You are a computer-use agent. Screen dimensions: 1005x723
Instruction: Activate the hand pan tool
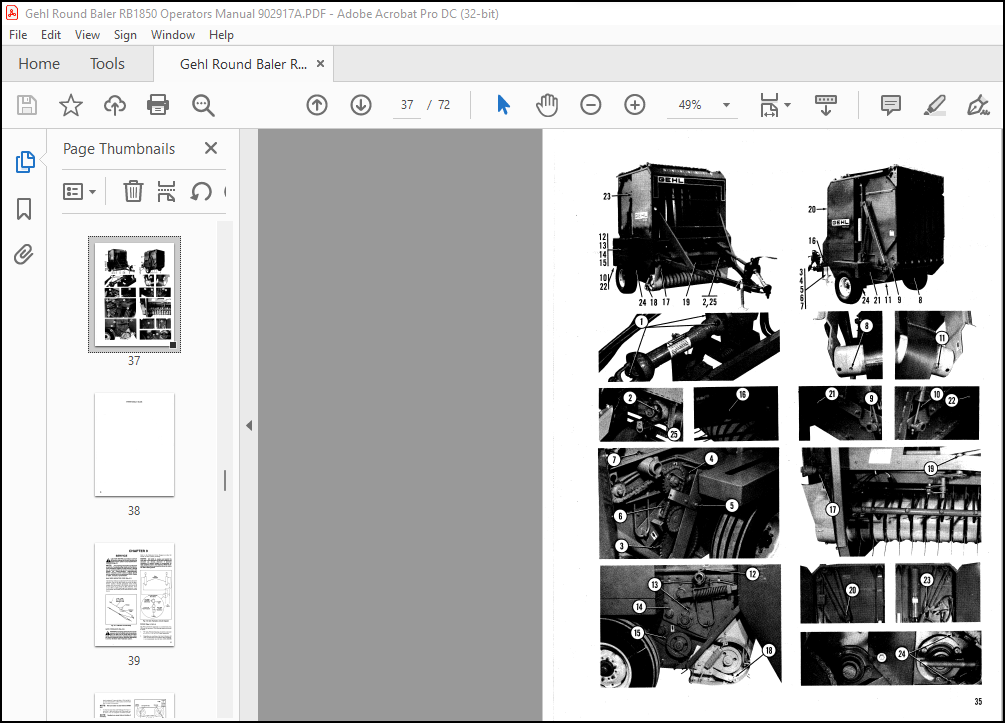pos(547,105)
